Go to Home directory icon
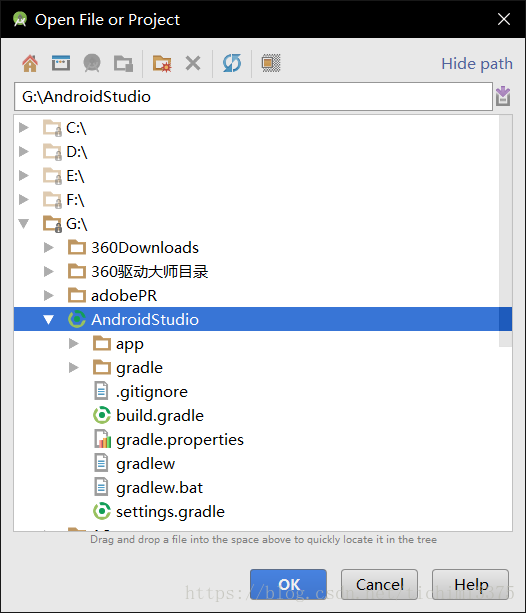 [x=30, y=63]
